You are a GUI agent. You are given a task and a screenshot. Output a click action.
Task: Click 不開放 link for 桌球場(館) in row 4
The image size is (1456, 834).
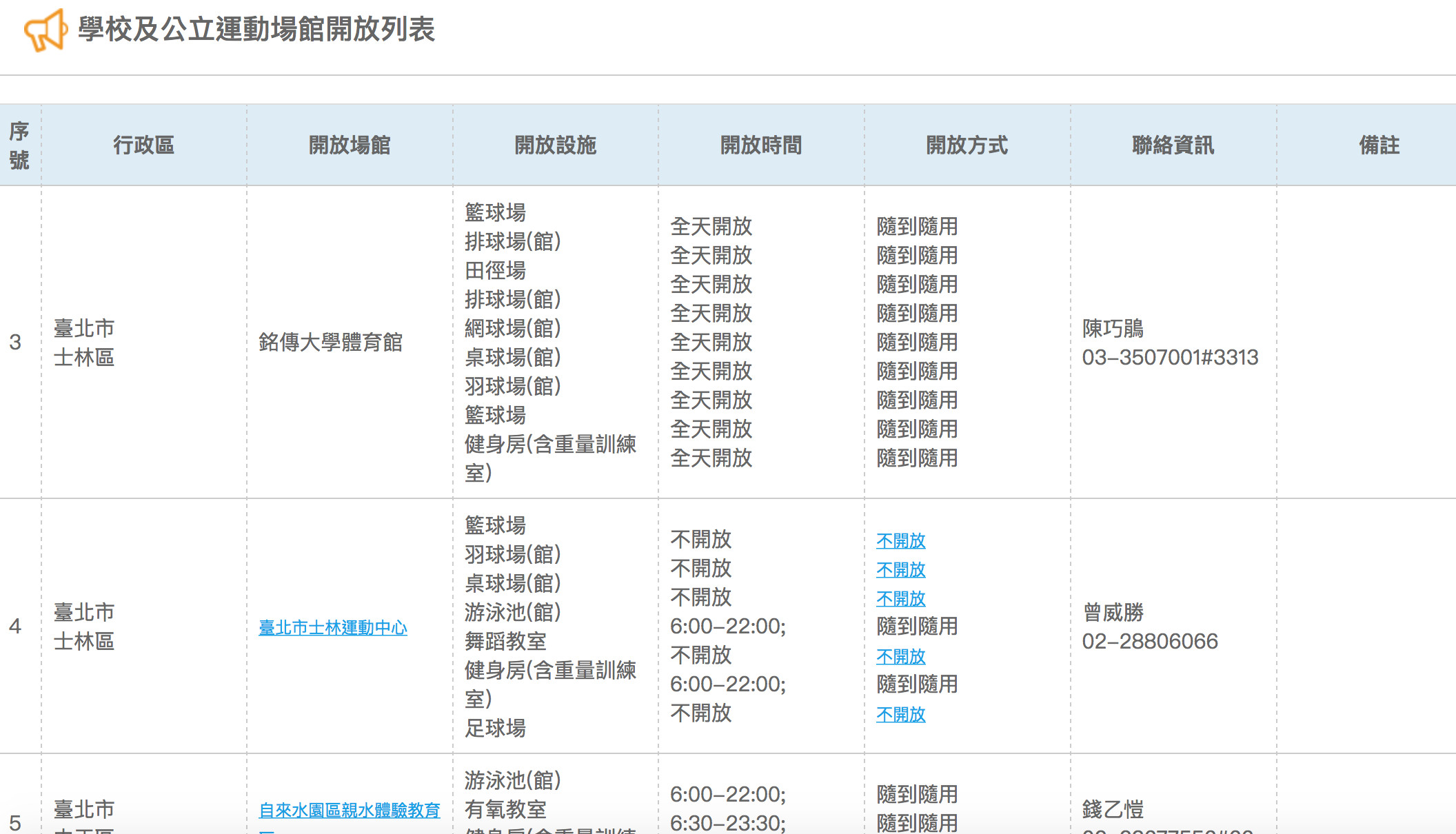pyautogui.click(x=901, y=598)
